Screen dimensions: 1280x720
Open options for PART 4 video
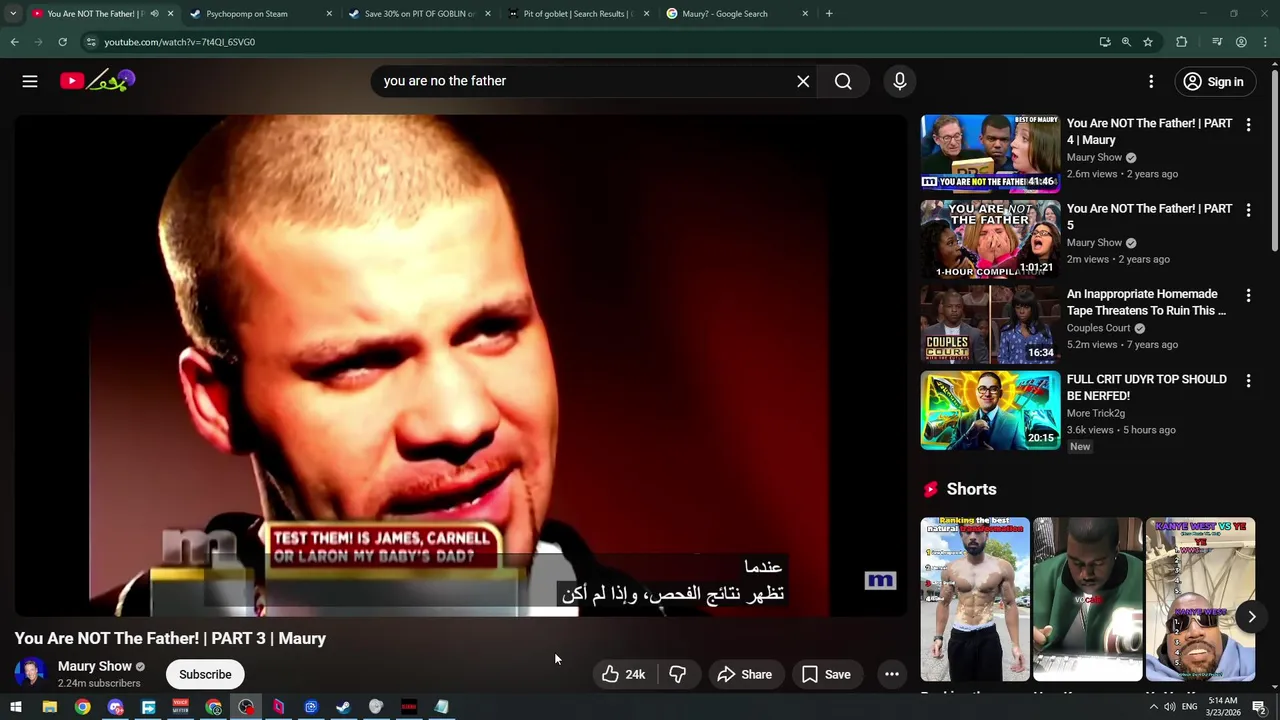click(1248, 125)
